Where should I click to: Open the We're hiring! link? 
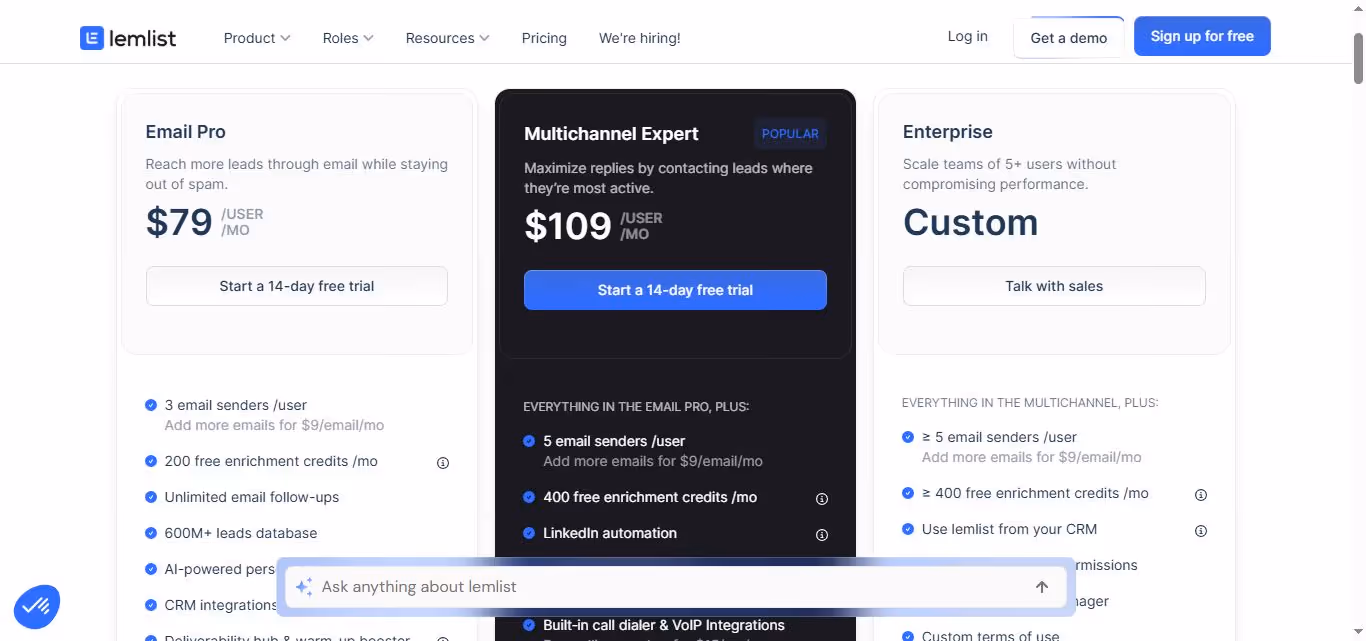[640, 38]
